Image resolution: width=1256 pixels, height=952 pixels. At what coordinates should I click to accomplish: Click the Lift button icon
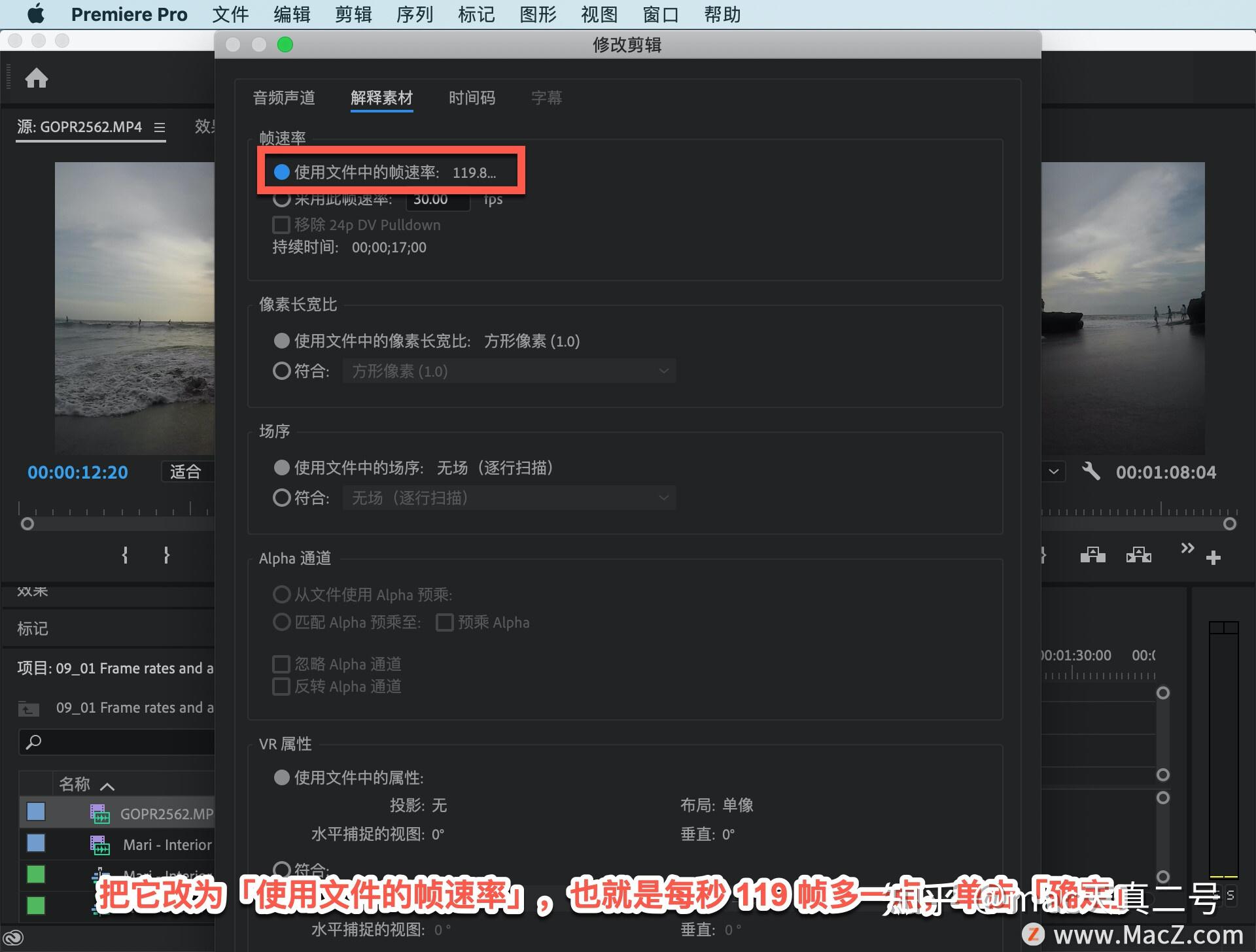pyautogui.click(x=1092, y=556)
